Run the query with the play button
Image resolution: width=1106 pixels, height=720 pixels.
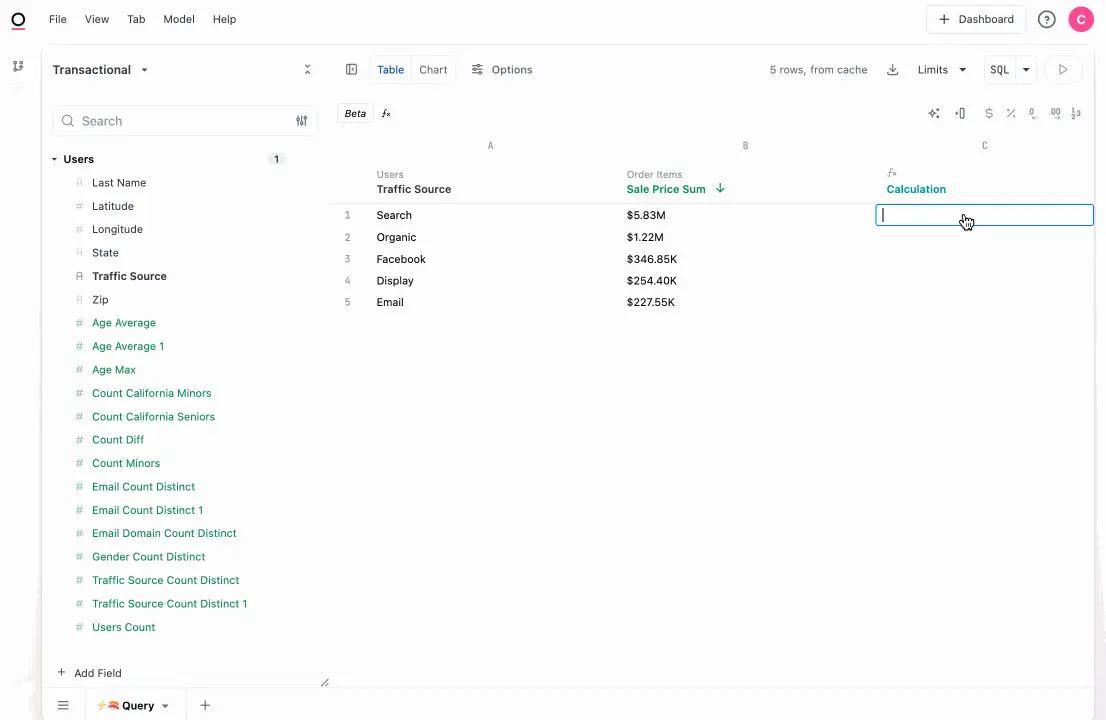[1063, 70]
